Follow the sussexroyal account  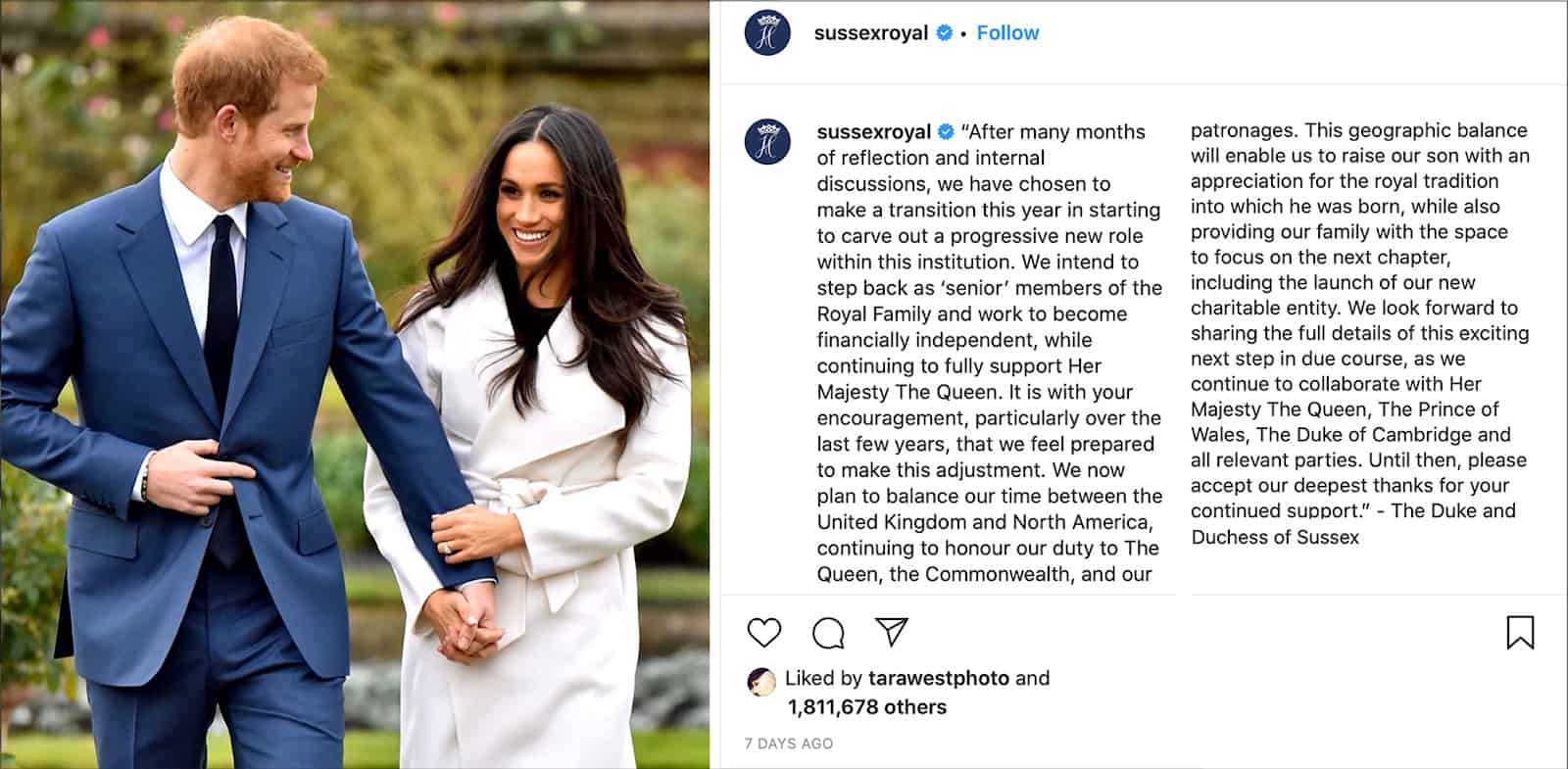pyautogui.click(x=1007, y=32)
